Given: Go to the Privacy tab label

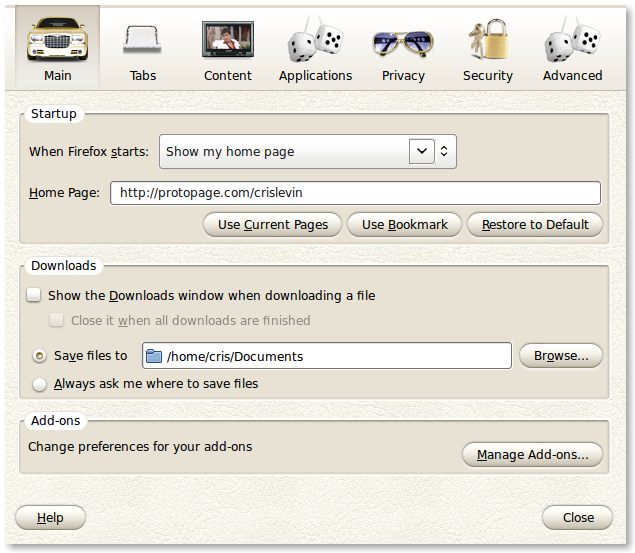Looking at the screenshot, I should point(403,76).
